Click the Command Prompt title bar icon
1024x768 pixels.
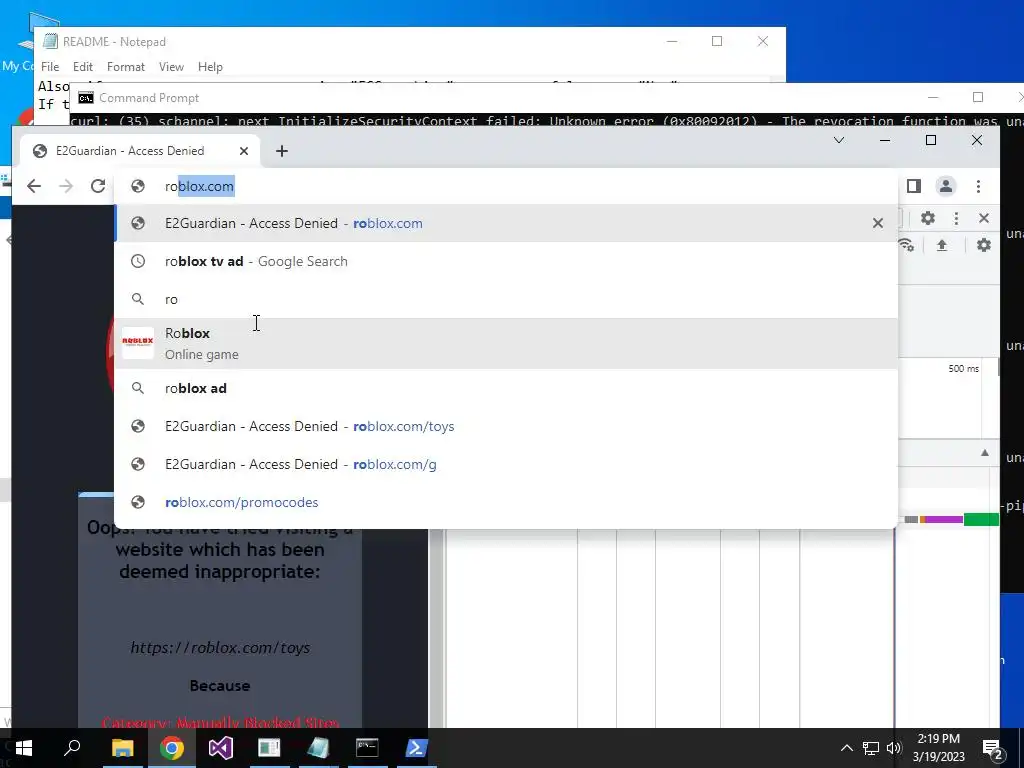click(x=86, y=98)
